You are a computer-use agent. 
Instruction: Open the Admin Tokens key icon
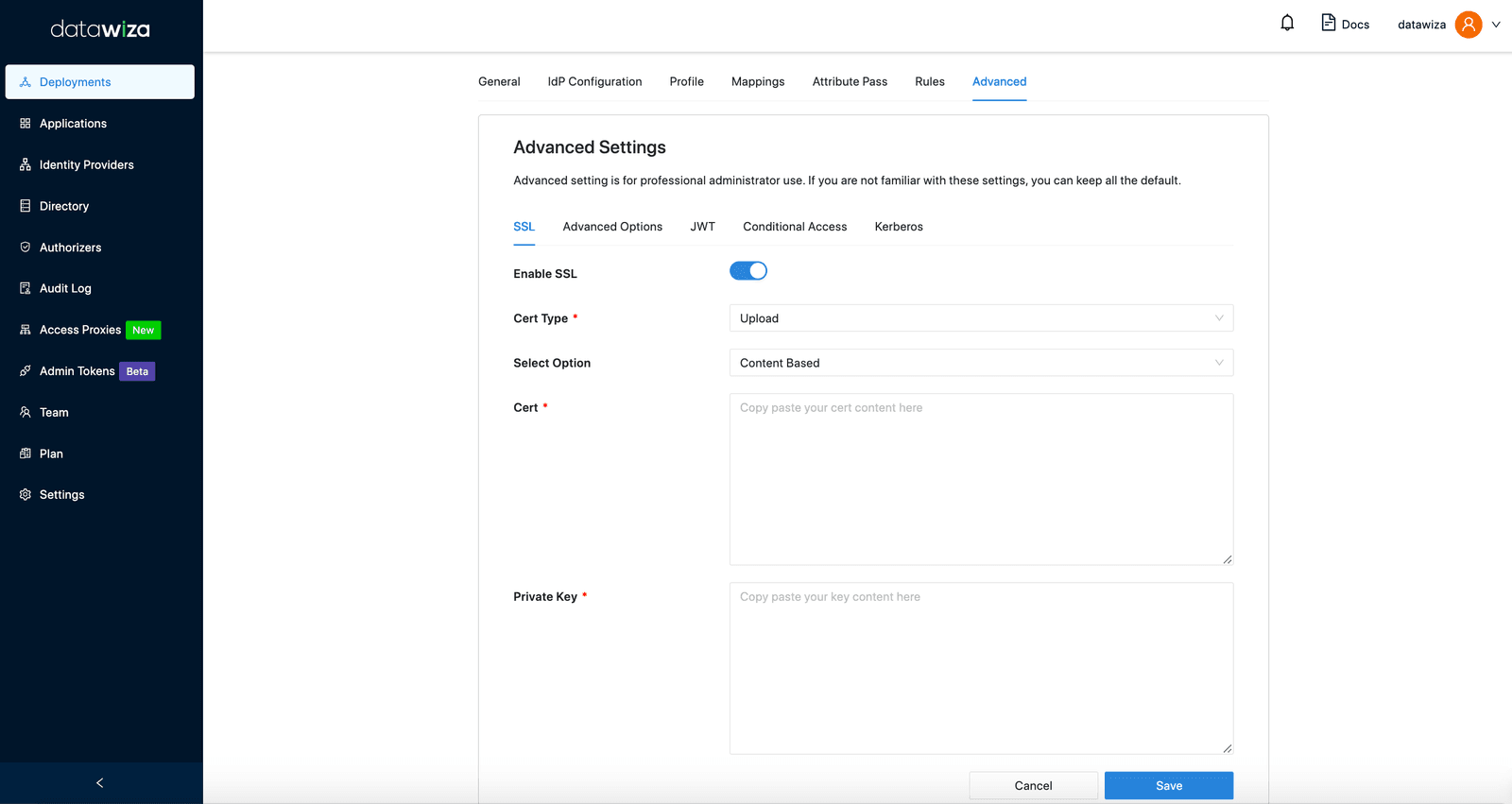pos(26,371)
